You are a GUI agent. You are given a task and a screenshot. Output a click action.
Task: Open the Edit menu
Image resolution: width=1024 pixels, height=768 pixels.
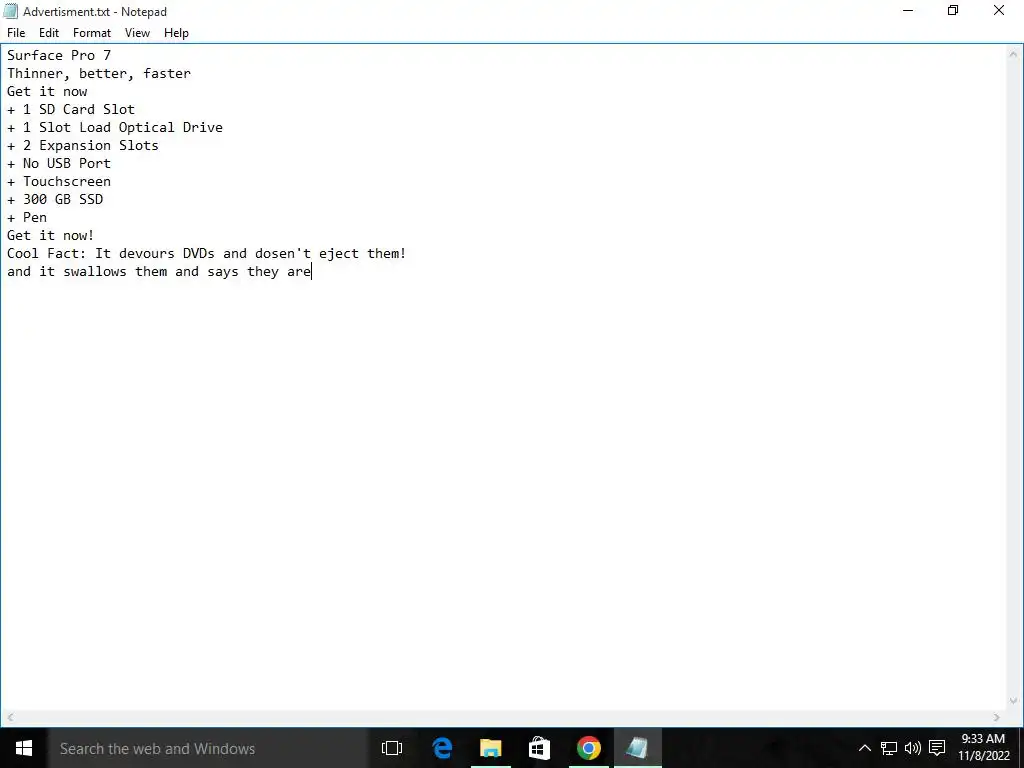(49, 33)
